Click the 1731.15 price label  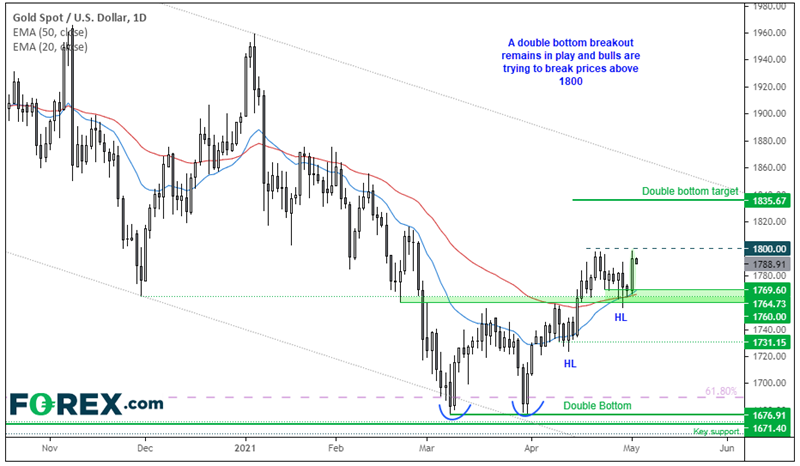coord(768,342)
